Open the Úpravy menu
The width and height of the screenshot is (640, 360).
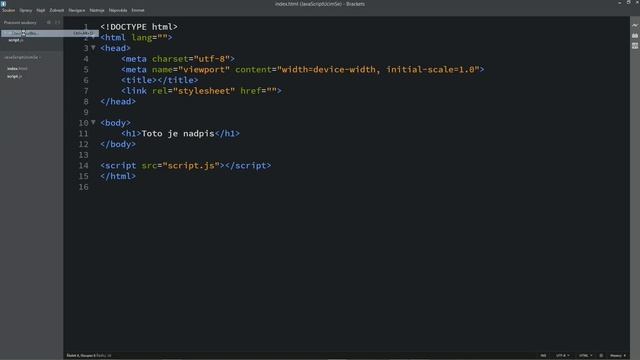coord(26,10)
